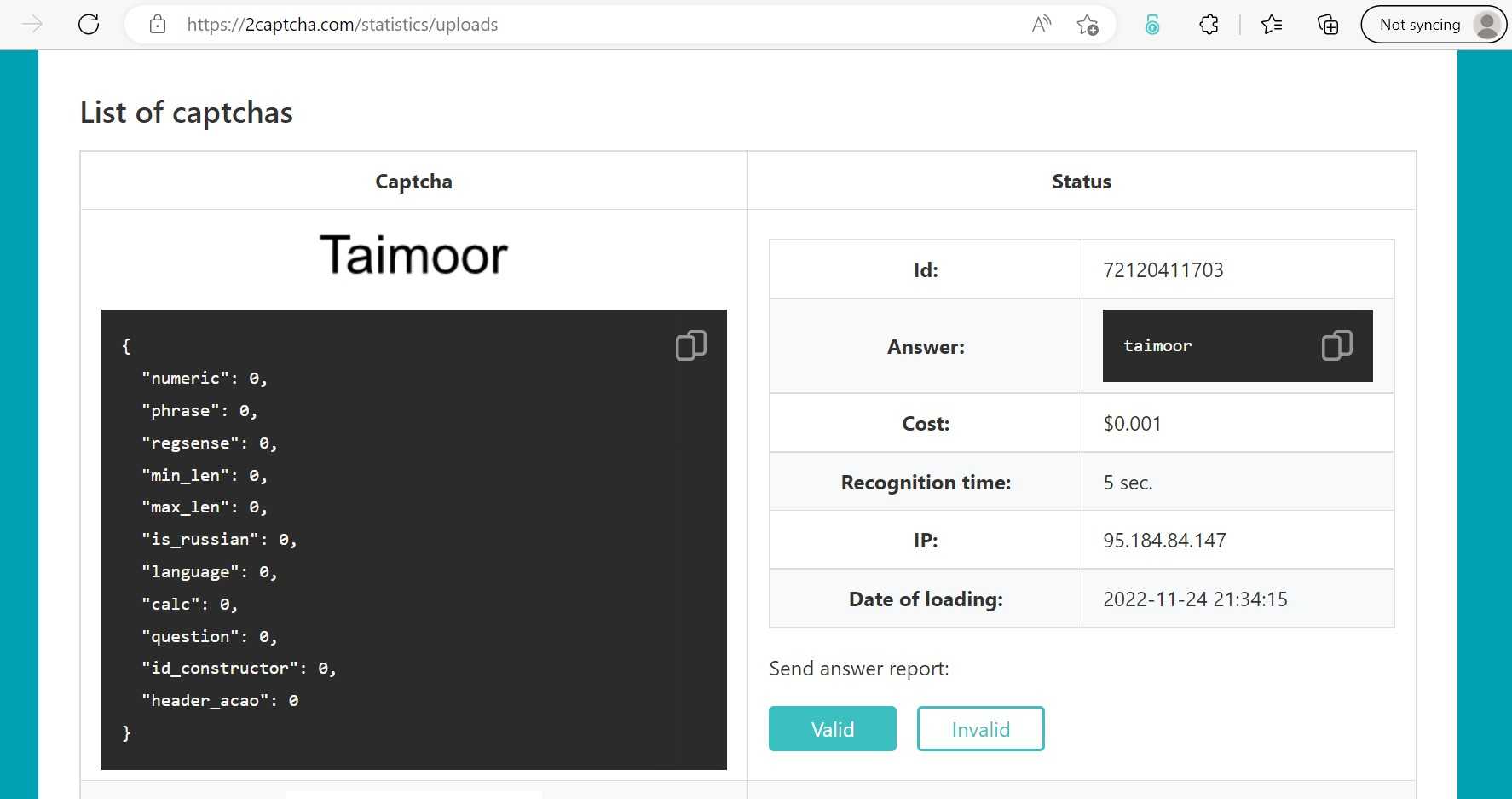Viewport: 1512px width, 799px height.
Task: Open the Favorites list icon
Action: point(1272,25)
